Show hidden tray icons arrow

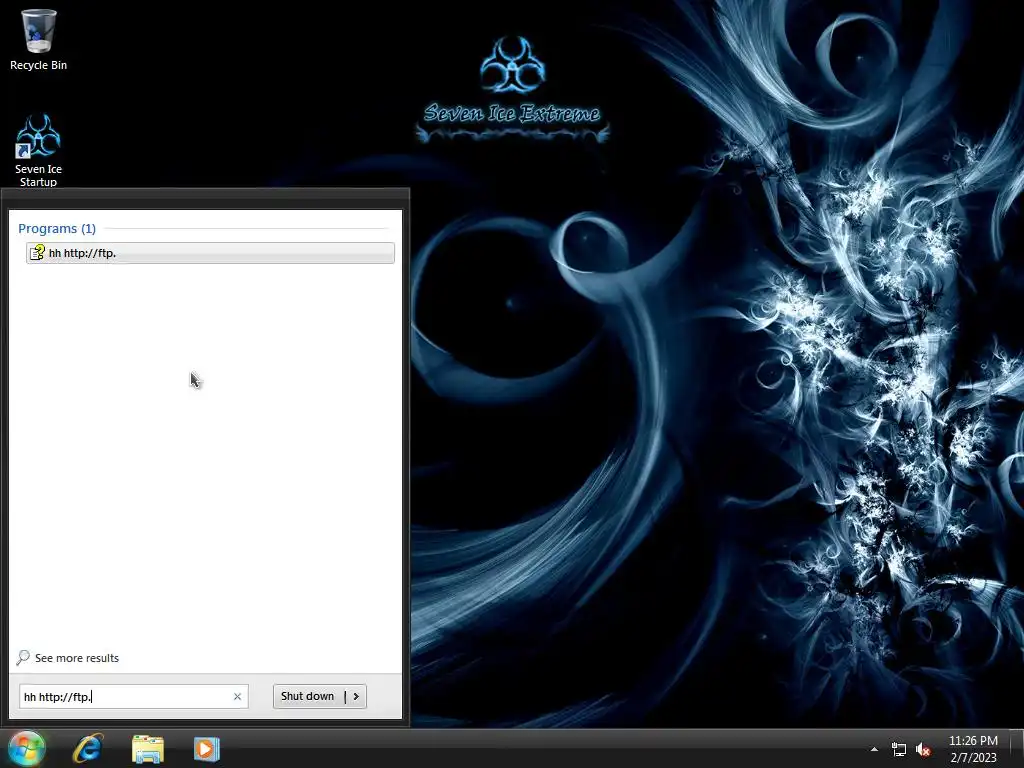[874, 749]
